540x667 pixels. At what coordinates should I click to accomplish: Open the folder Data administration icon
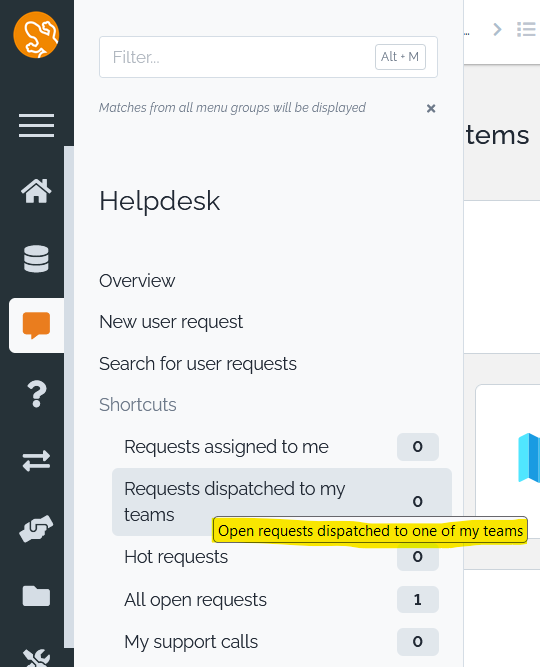pos(36,596)
